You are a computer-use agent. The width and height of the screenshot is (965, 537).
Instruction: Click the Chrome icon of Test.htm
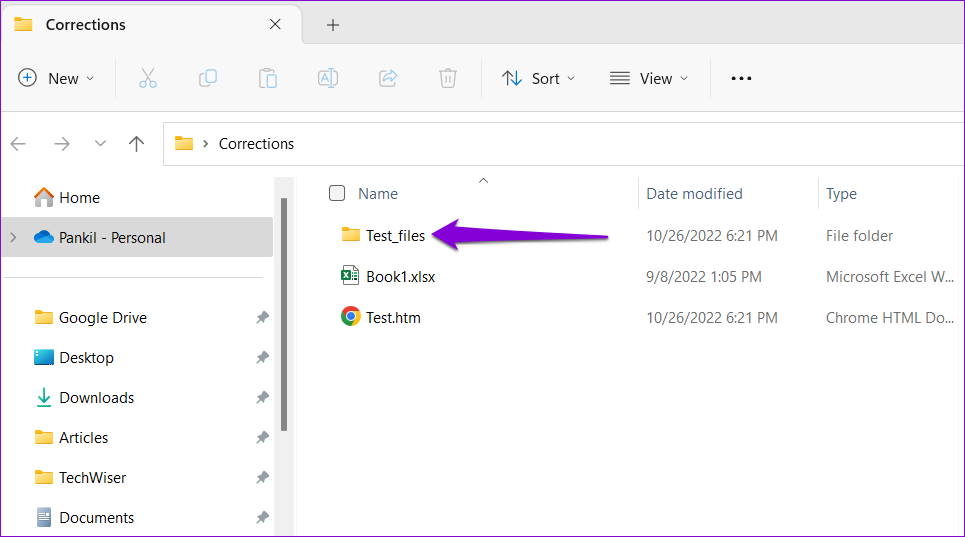351,316
